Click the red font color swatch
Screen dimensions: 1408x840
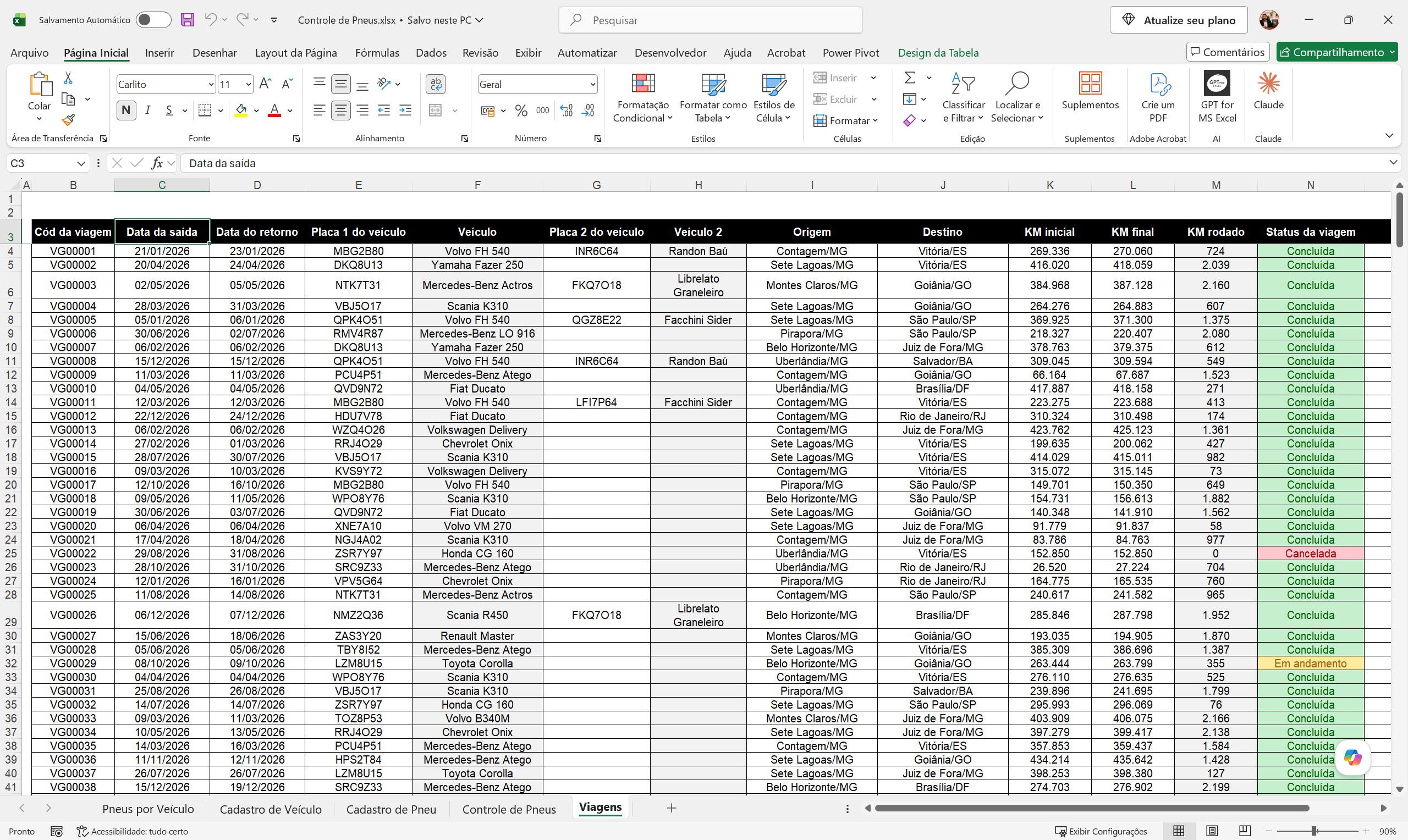[274, 110]
